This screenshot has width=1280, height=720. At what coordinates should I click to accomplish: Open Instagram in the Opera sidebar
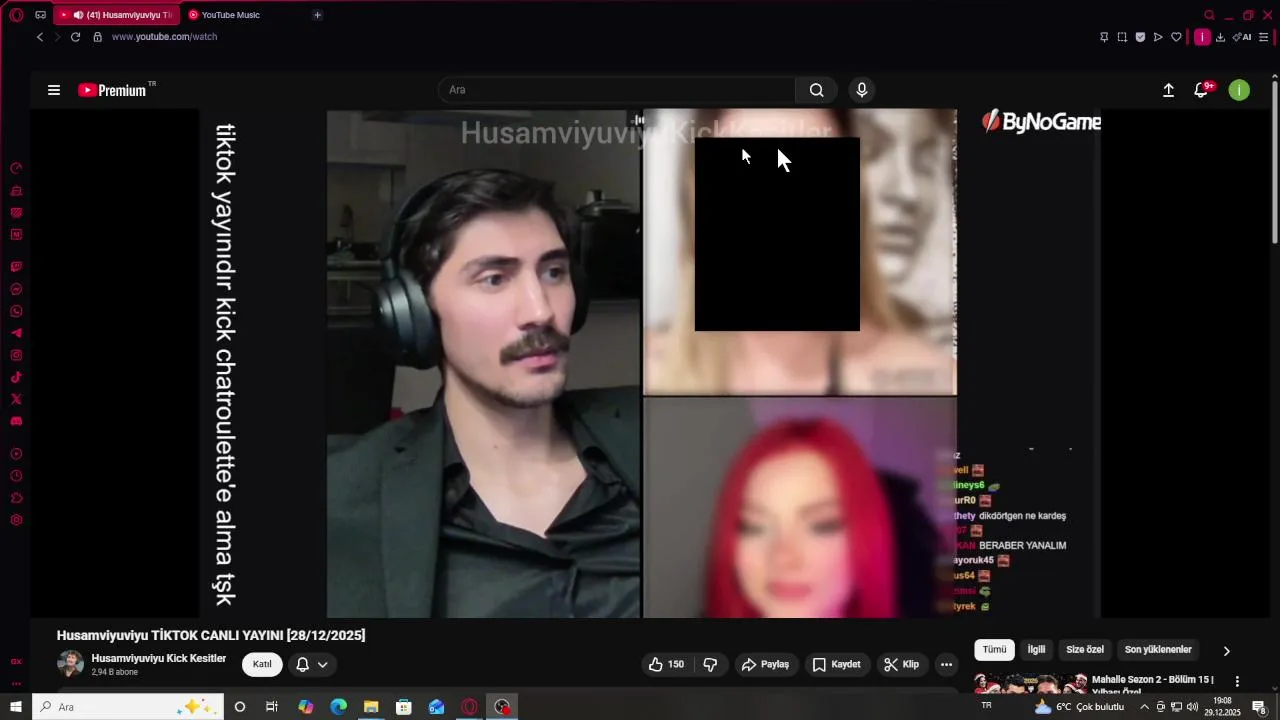[x=16, y=355]
